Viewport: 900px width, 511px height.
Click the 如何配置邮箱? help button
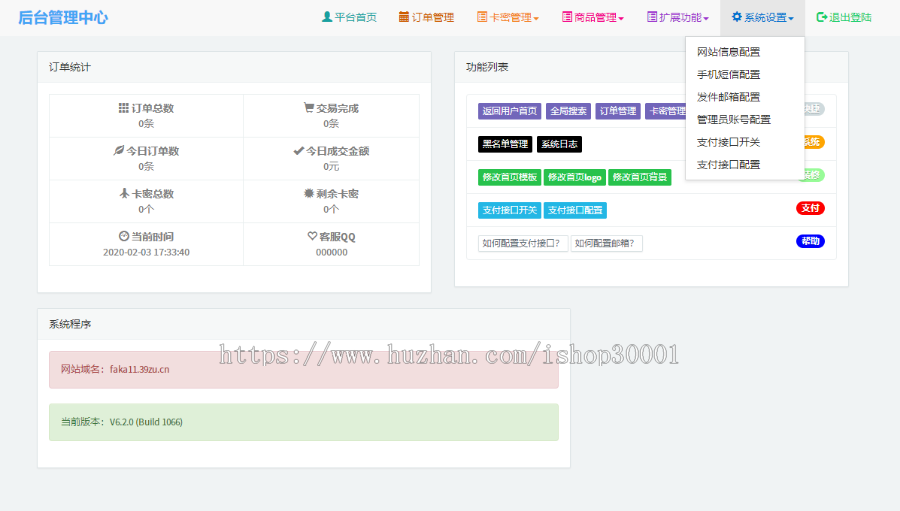pos(607,243)
